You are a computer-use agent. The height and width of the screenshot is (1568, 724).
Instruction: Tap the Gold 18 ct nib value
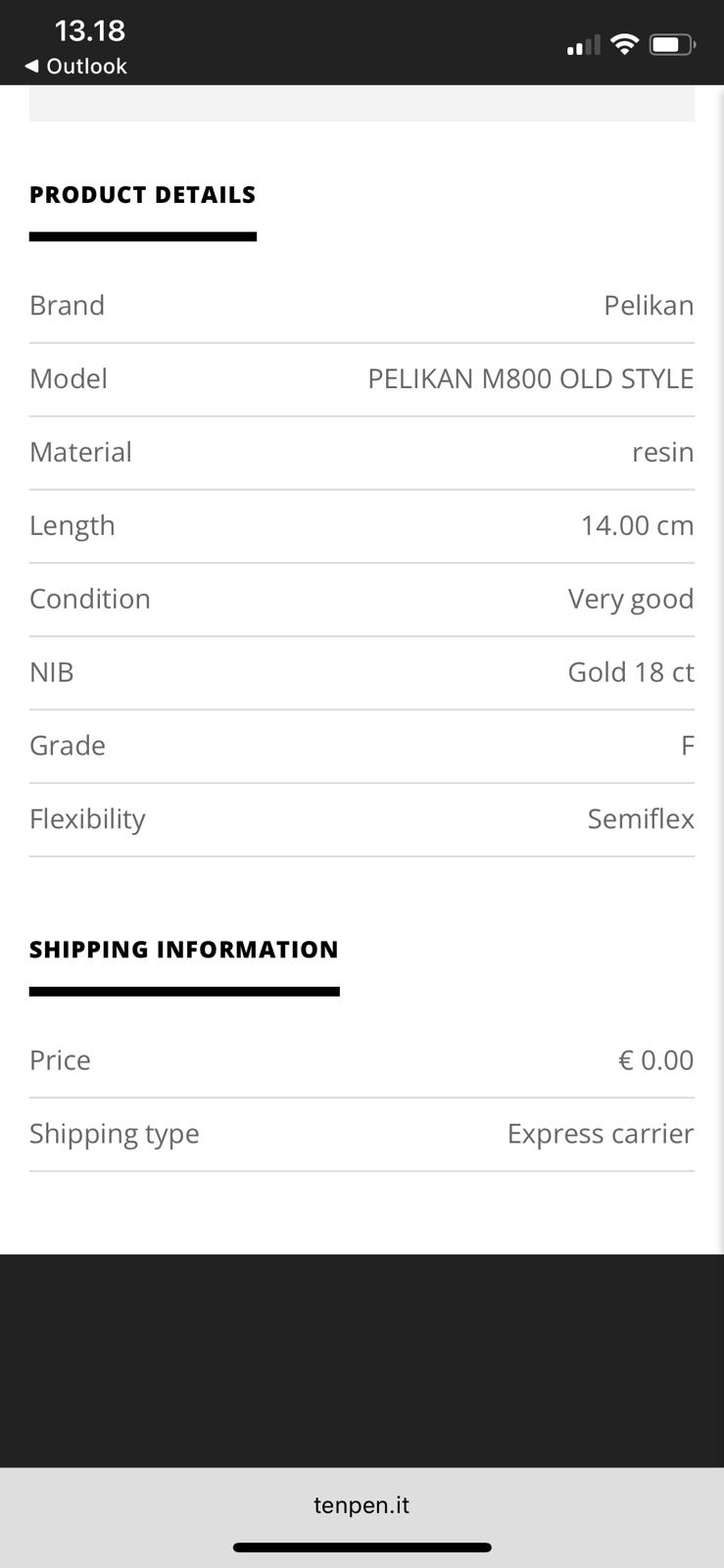pos(630,672)
